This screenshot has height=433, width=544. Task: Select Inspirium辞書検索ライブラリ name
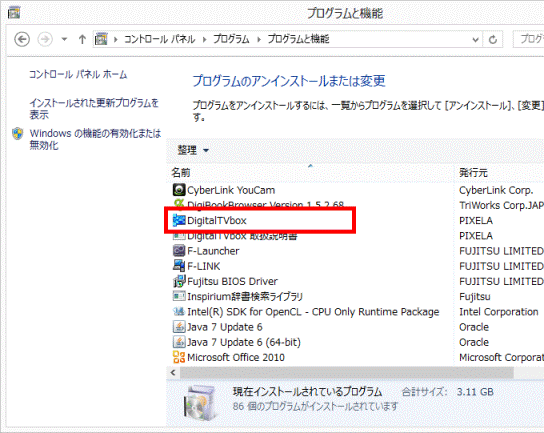[245, 297]
